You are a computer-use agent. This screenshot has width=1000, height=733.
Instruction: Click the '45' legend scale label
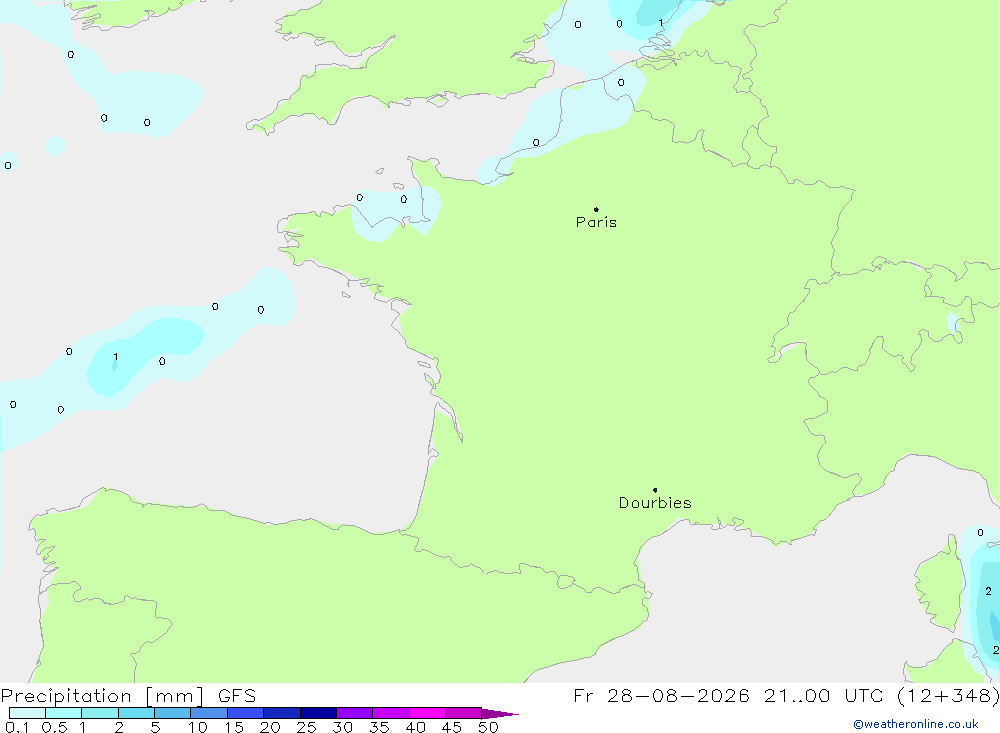pos(452,727)
